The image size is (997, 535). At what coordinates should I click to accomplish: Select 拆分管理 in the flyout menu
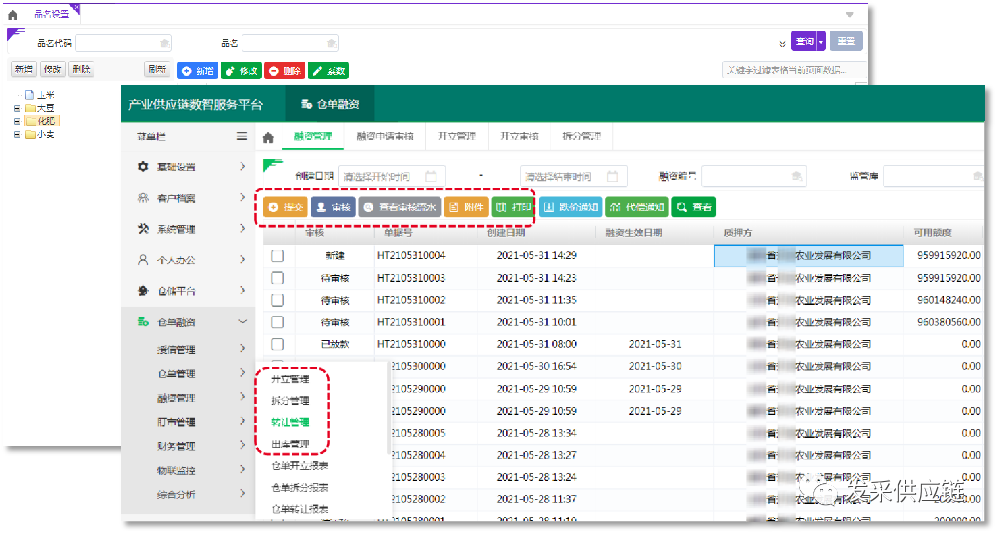pos(290,401)
